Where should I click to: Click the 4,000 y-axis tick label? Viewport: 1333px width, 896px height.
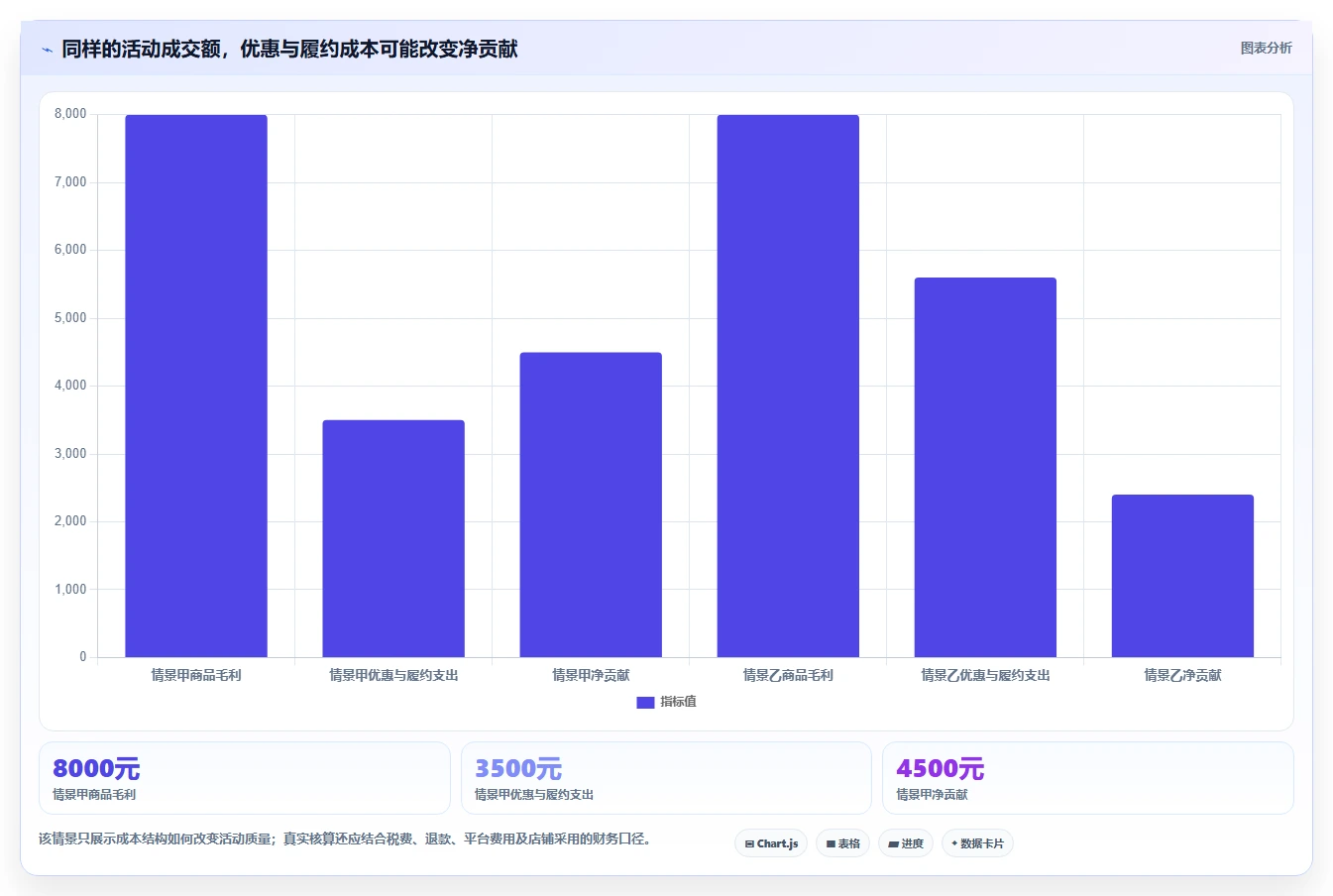coord(70,386)
